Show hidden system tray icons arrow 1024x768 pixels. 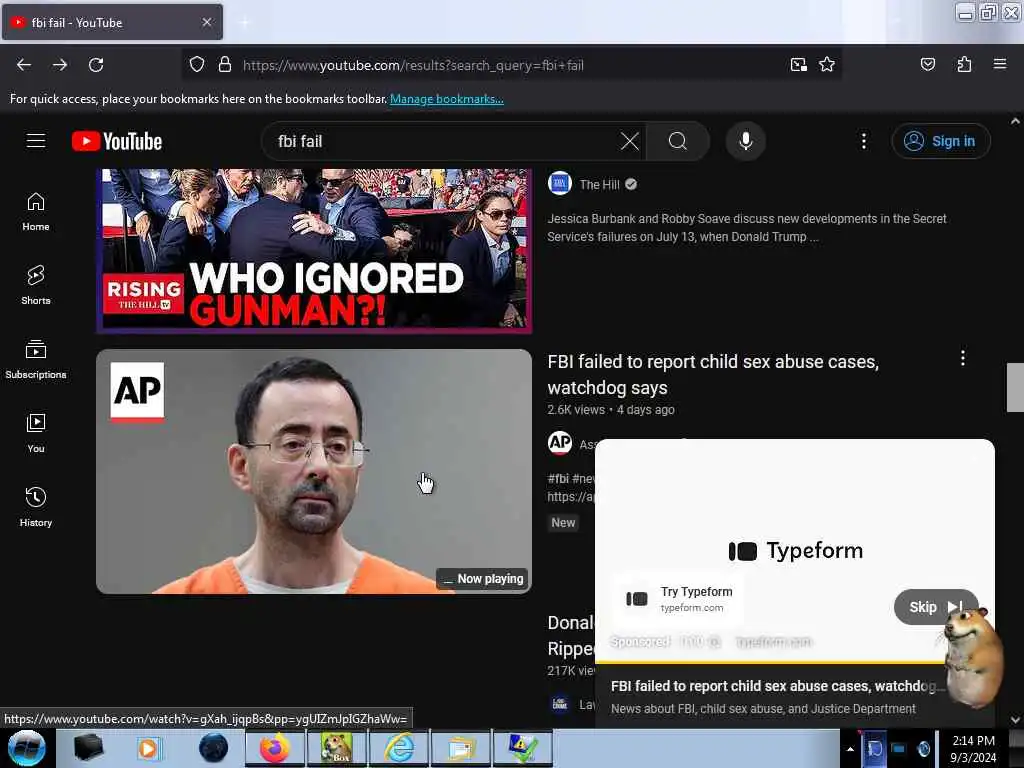pos(850,749)
